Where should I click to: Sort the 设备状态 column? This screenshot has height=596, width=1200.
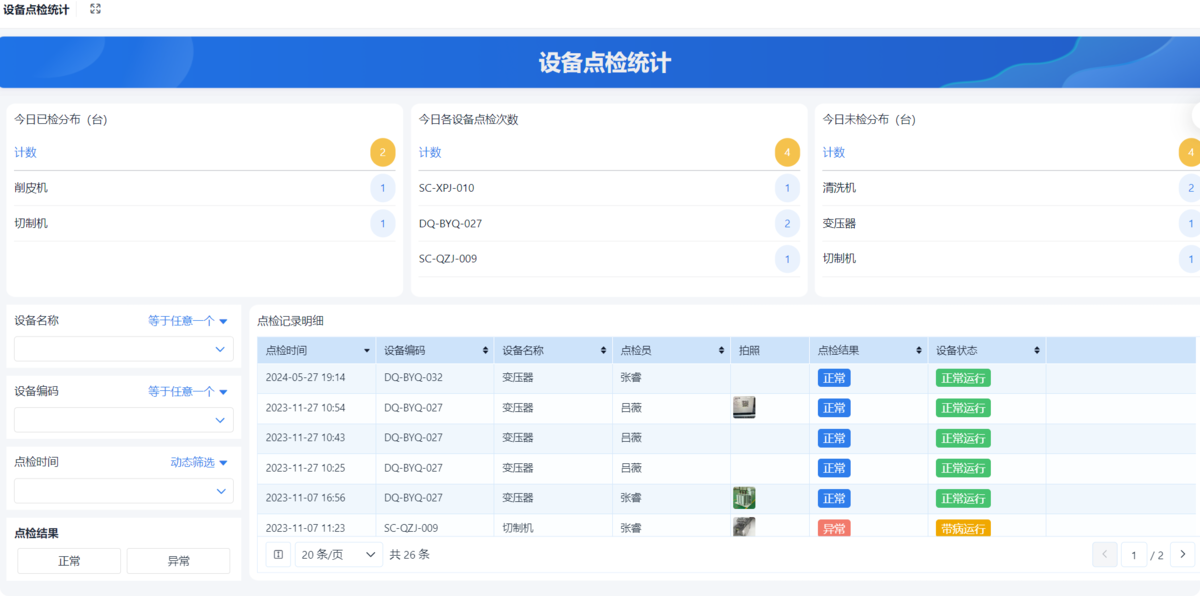[1038, 351]
